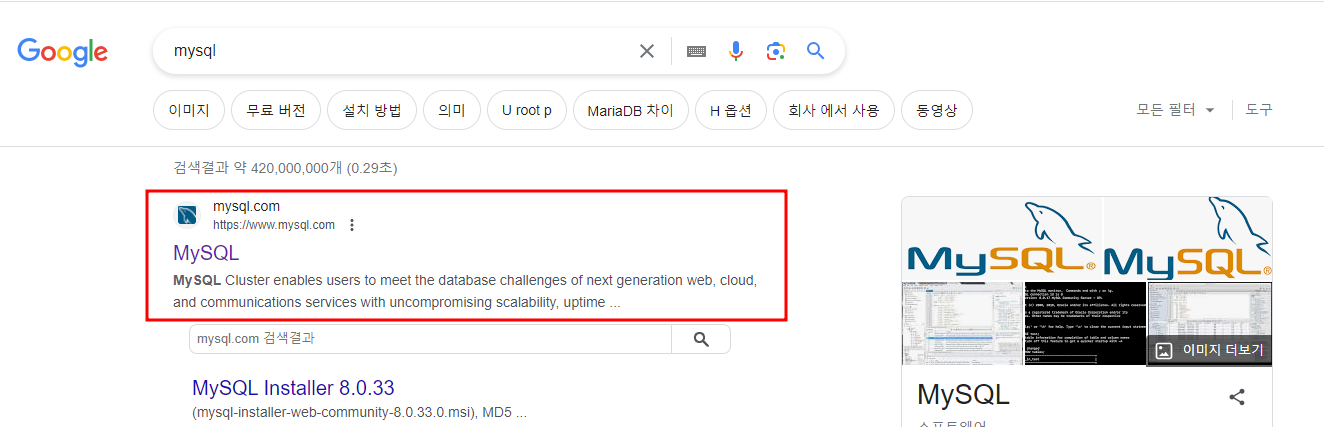Select the 회사 에서 사용 filter chip

[x=834, y=110]
